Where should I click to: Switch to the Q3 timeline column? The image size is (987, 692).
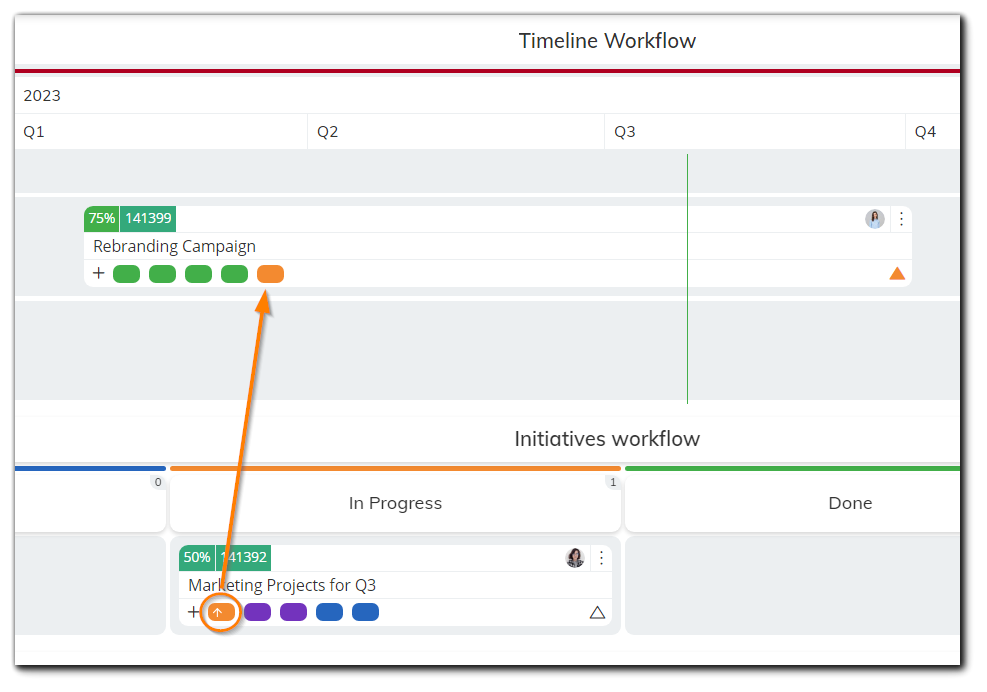(x=624, y=131)
